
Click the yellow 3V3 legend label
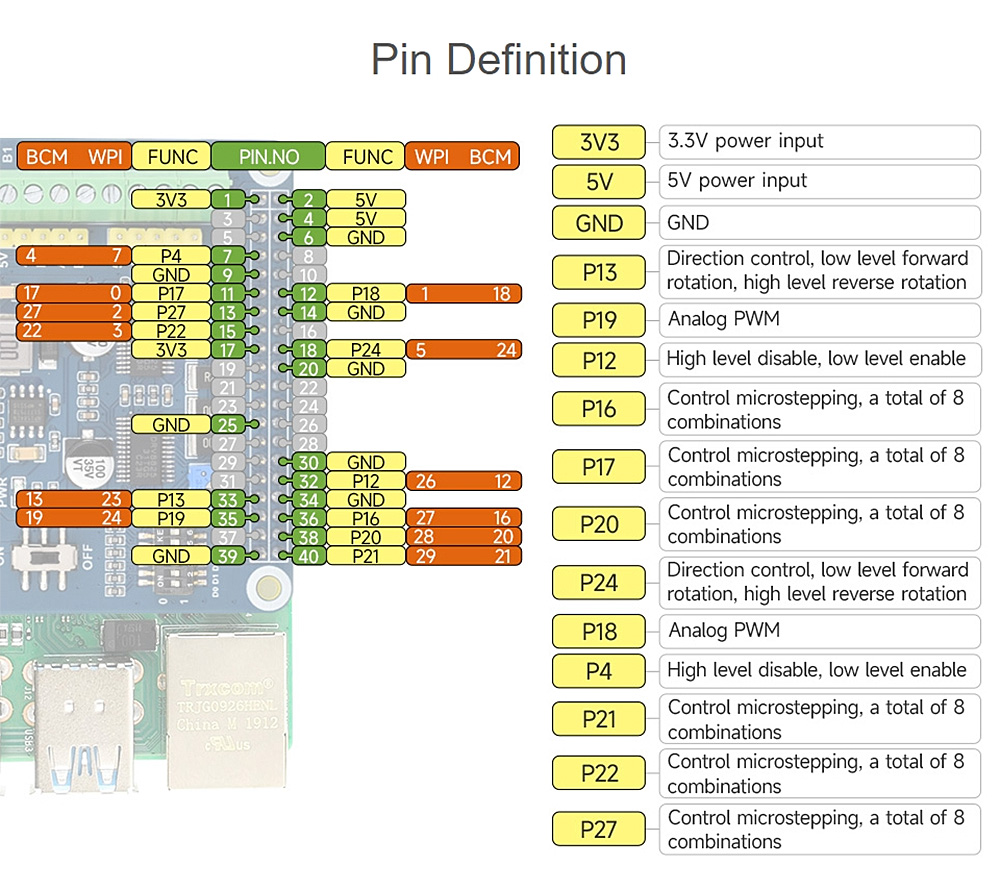click(600, 142)
